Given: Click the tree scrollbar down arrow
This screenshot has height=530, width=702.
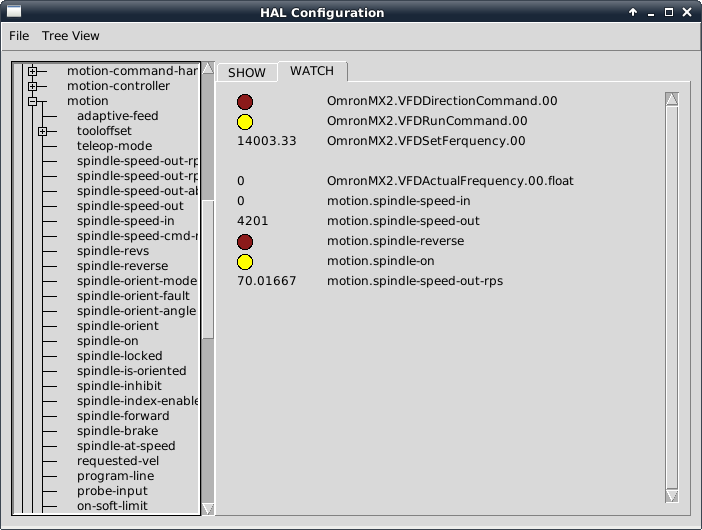Looking at the screenshot, I should (208, 509).
